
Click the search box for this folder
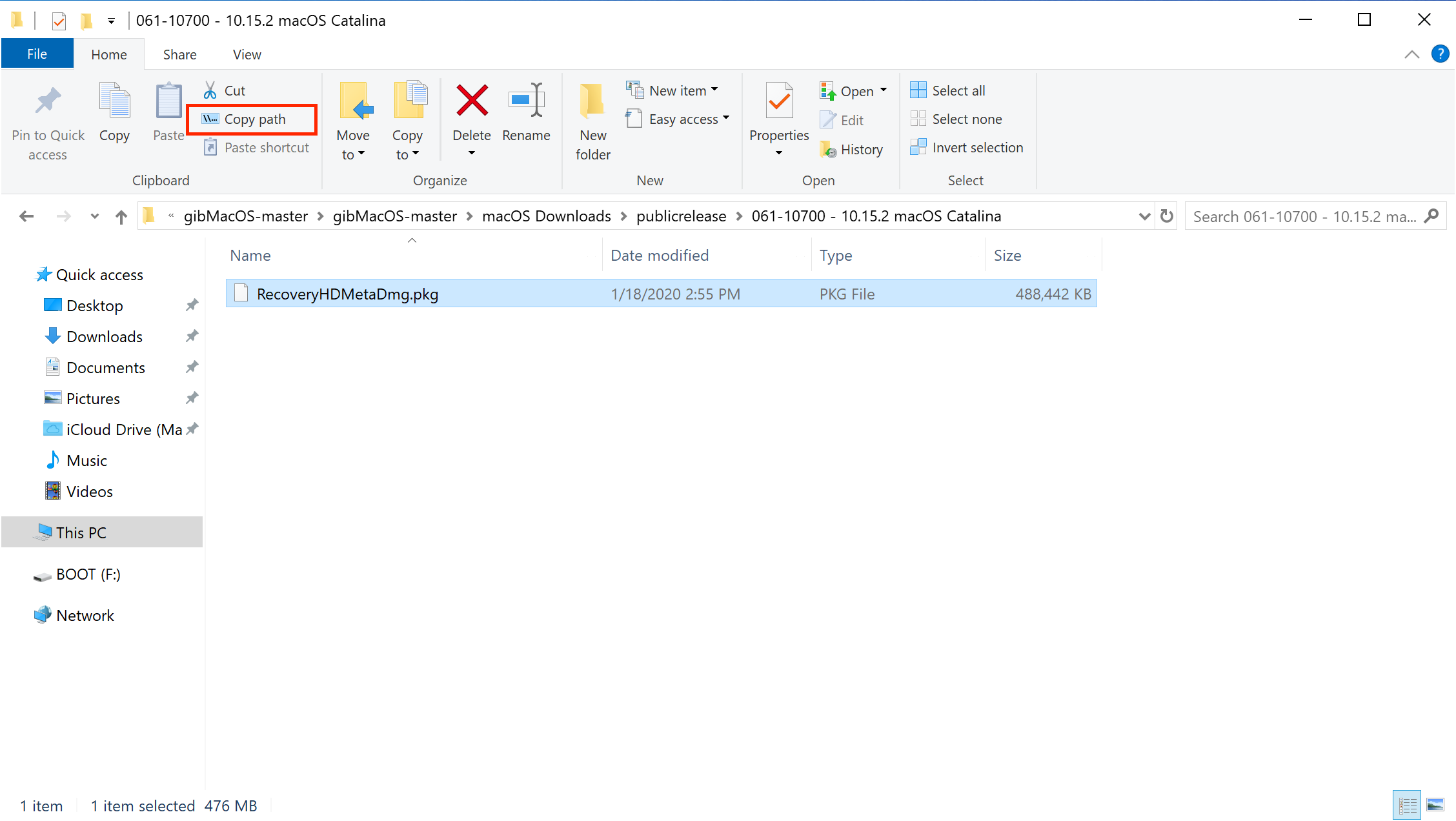coord(1304,216)
